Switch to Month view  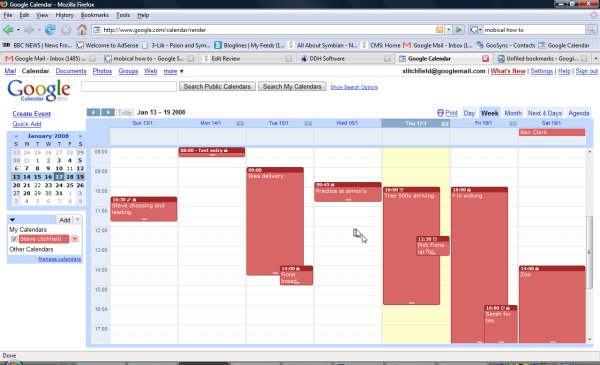point(513,113)
